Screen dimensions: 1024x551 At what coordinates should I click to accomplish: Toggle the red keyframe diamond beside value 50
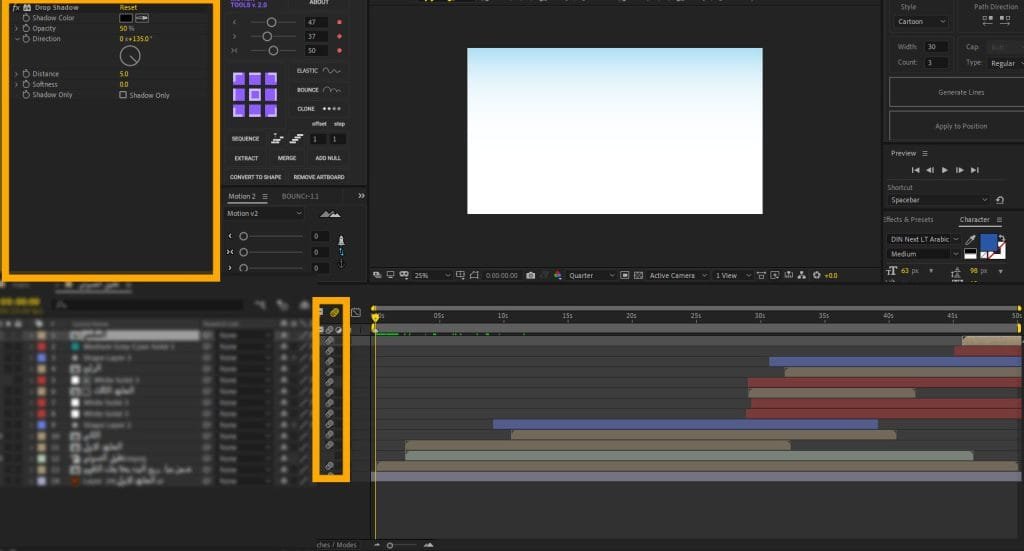pyautogui.click(x=339, y=50)
